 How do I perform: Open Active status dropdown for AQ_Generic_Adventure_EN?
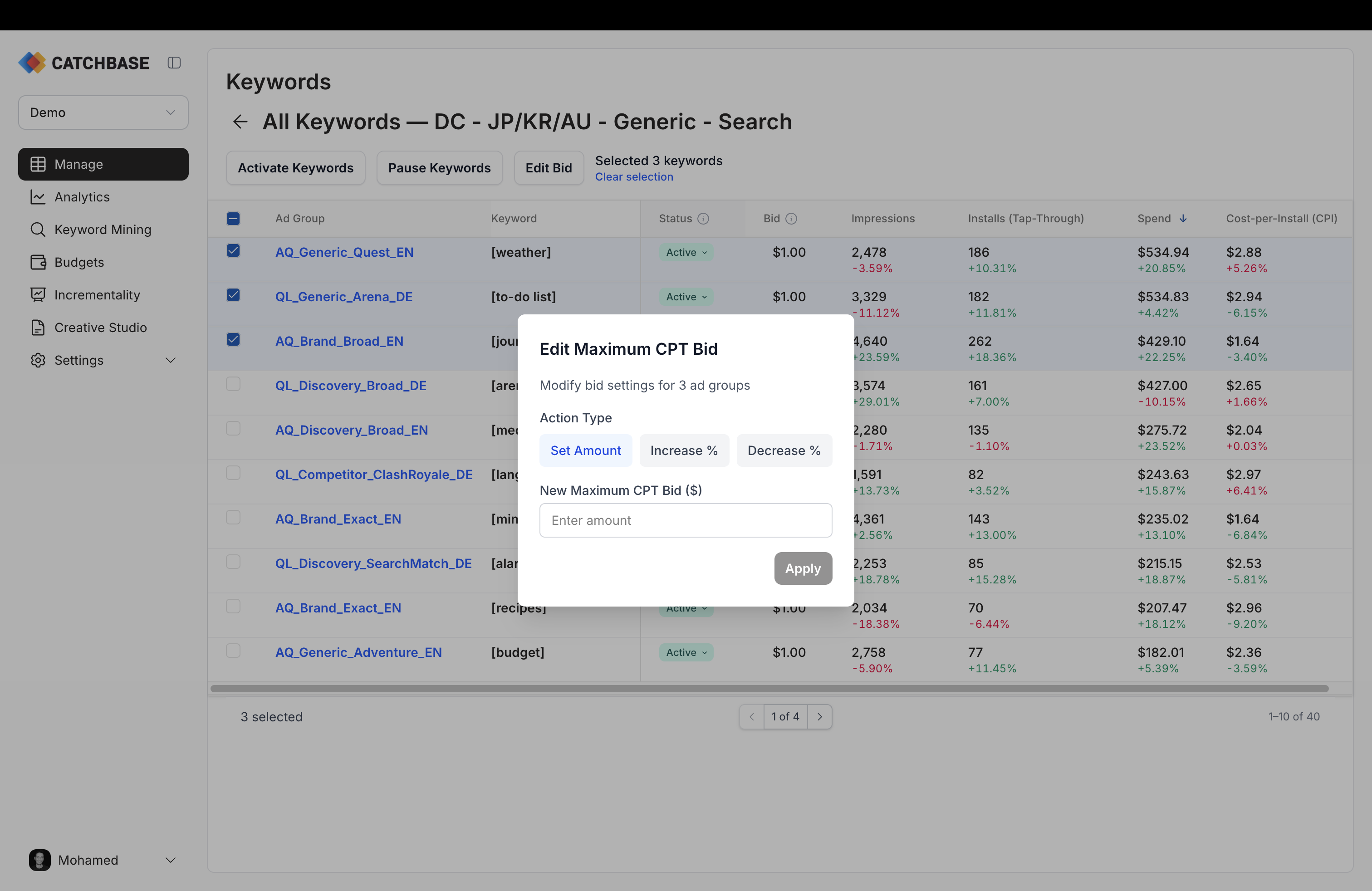pos(686,652)
